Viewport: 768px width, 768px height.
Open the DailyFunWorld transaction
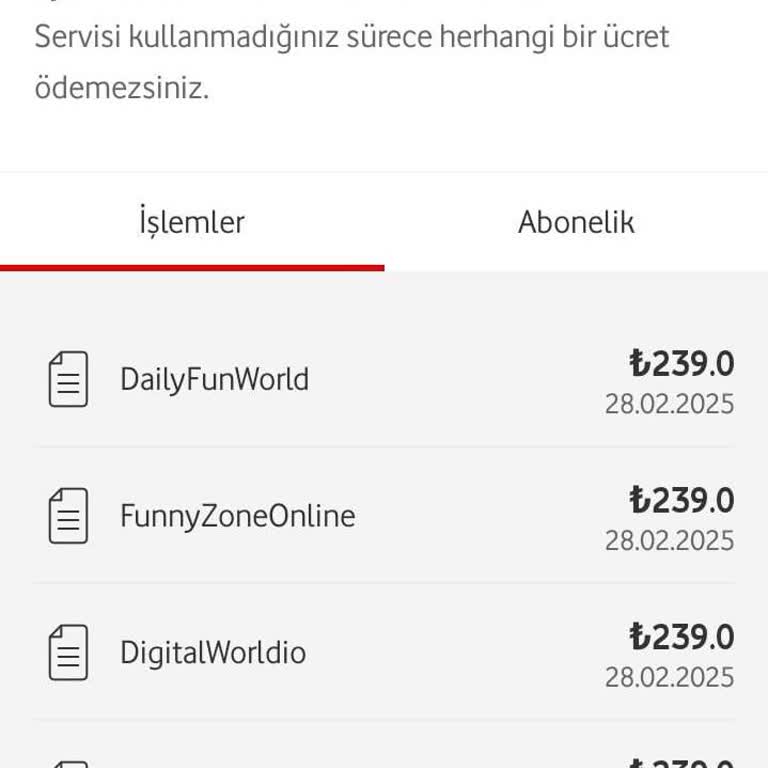(384, 379)
